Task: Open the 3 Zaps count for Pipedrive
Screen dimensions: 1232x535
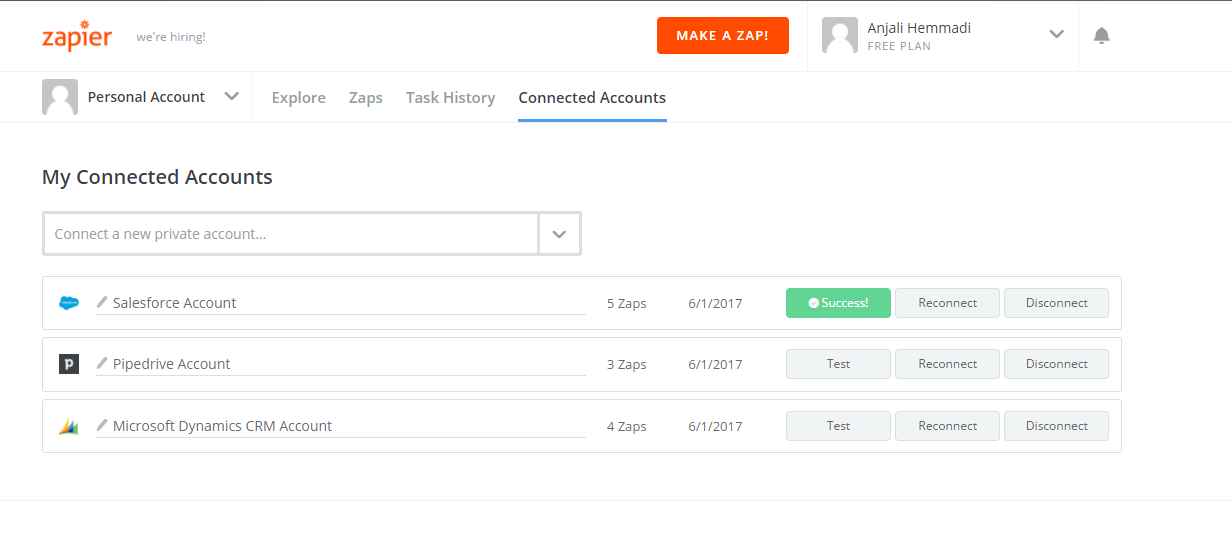Action: [627, 364]
